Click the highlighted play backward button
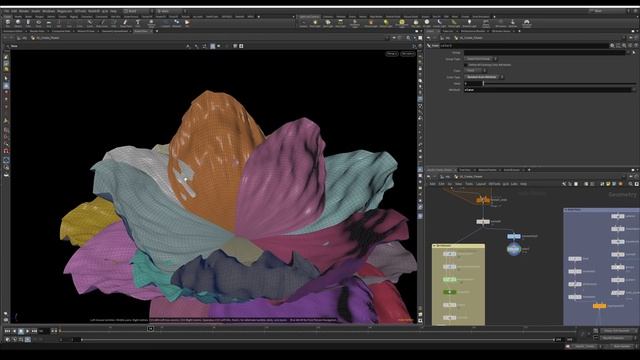640x360 pixels. coord(21,331)
